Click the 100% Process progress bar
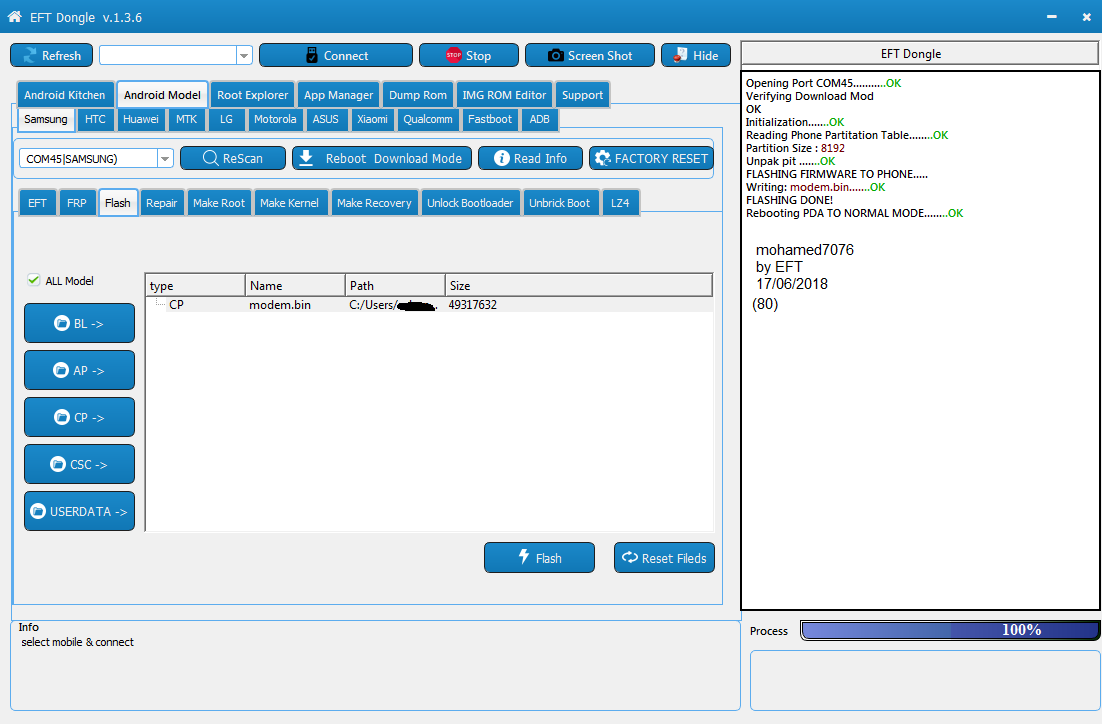This screenshot has width=1102, height=724. [x=950, y=630]
